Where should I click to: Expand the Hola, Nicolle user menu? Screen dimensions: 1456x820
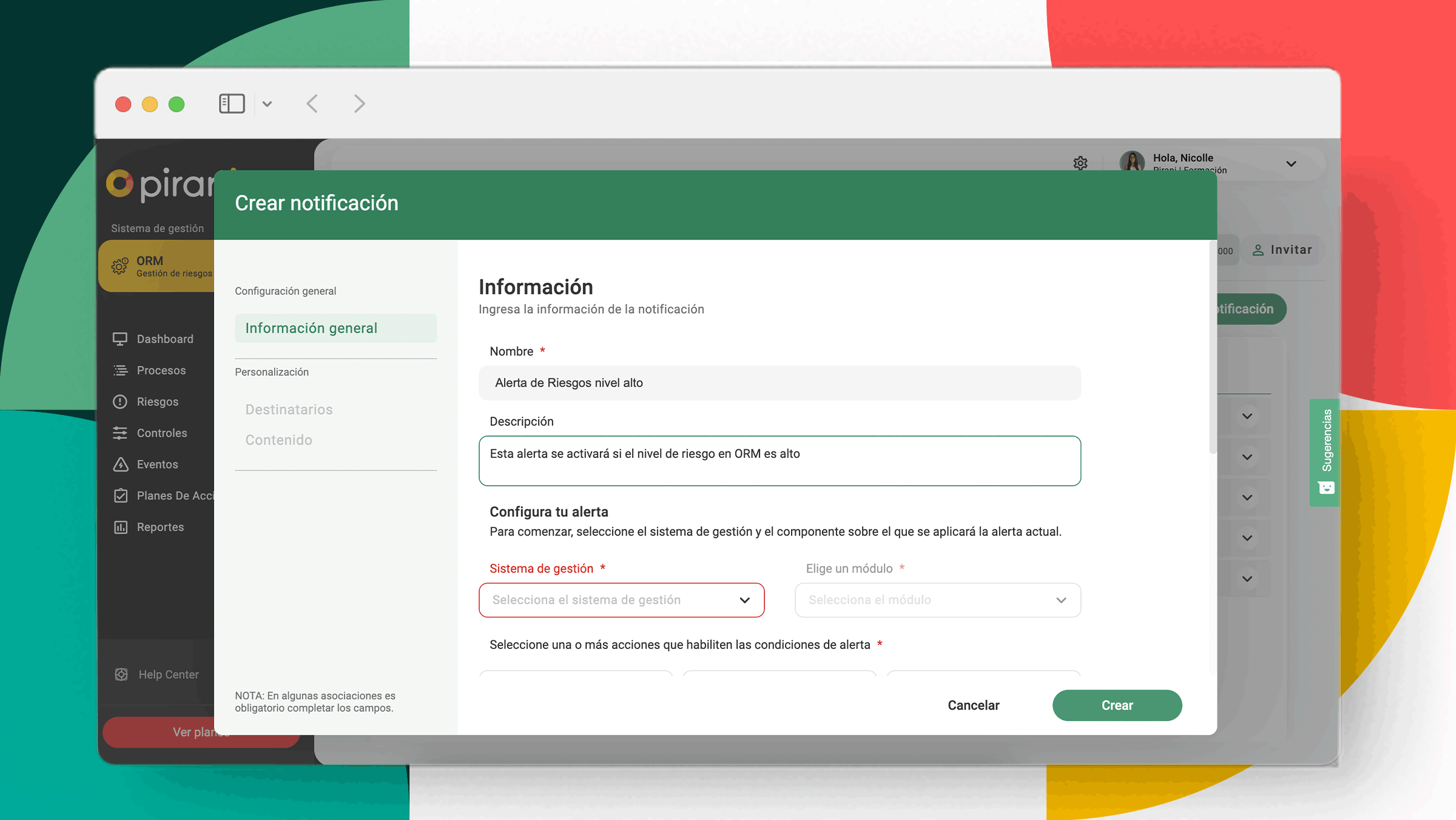pos(1291,164)
